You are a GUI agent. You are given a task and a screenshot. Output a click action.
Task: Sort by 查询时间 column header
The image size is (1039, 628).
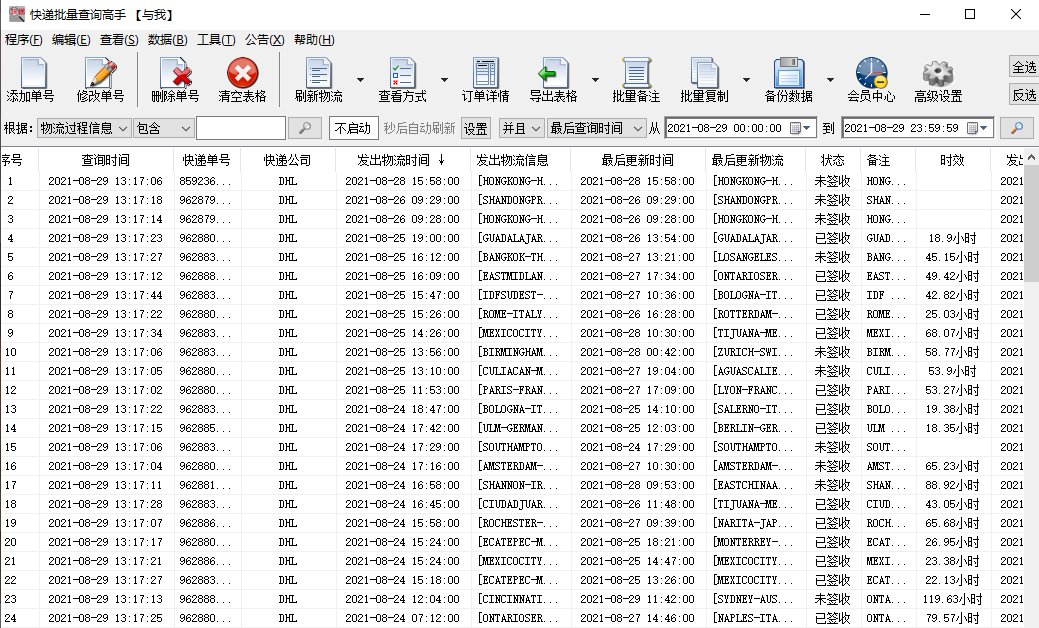106,160
